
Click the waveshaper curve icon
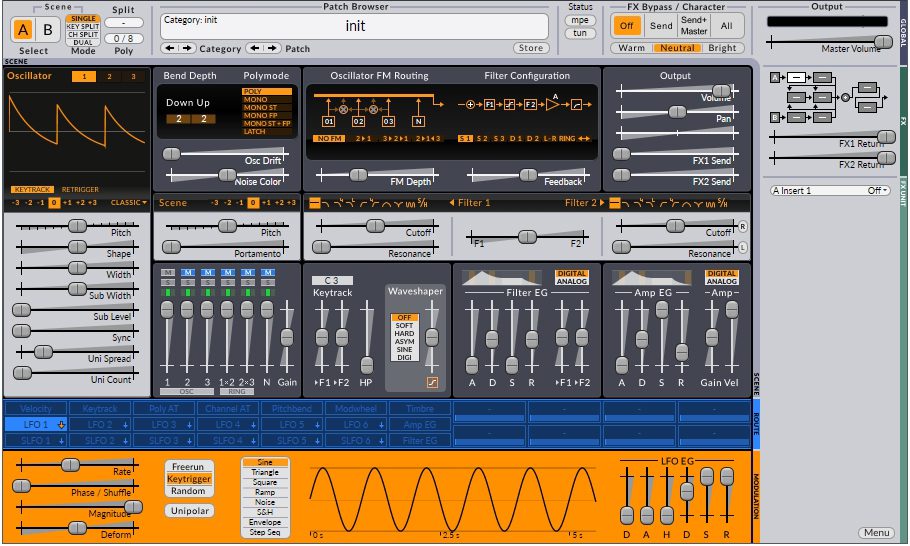[432, 382]
